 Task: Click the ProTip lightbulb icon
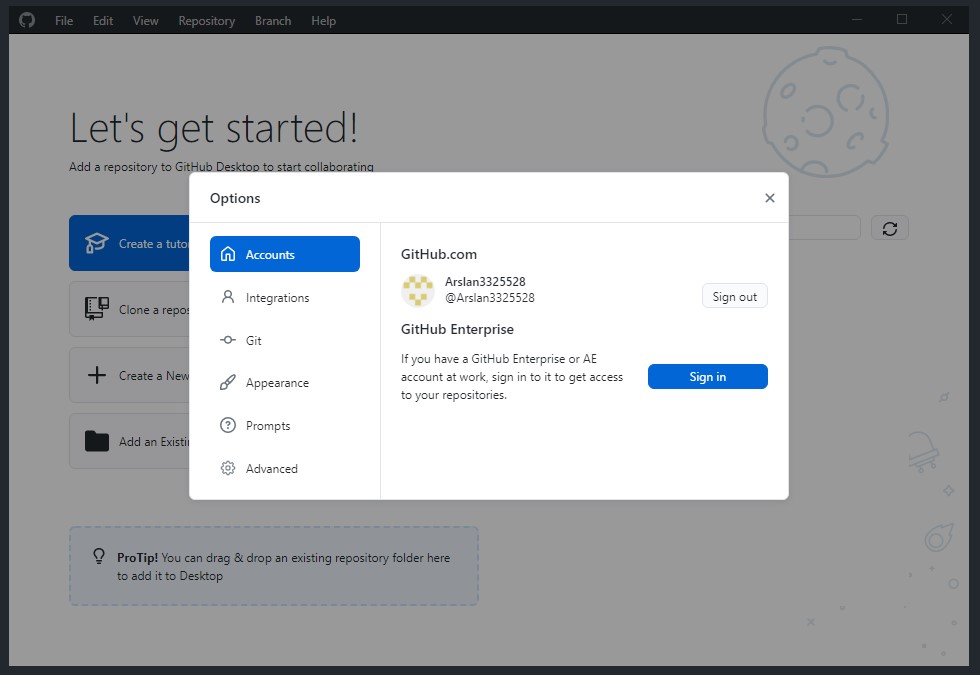pyautogui.click(x=99, y=556)
